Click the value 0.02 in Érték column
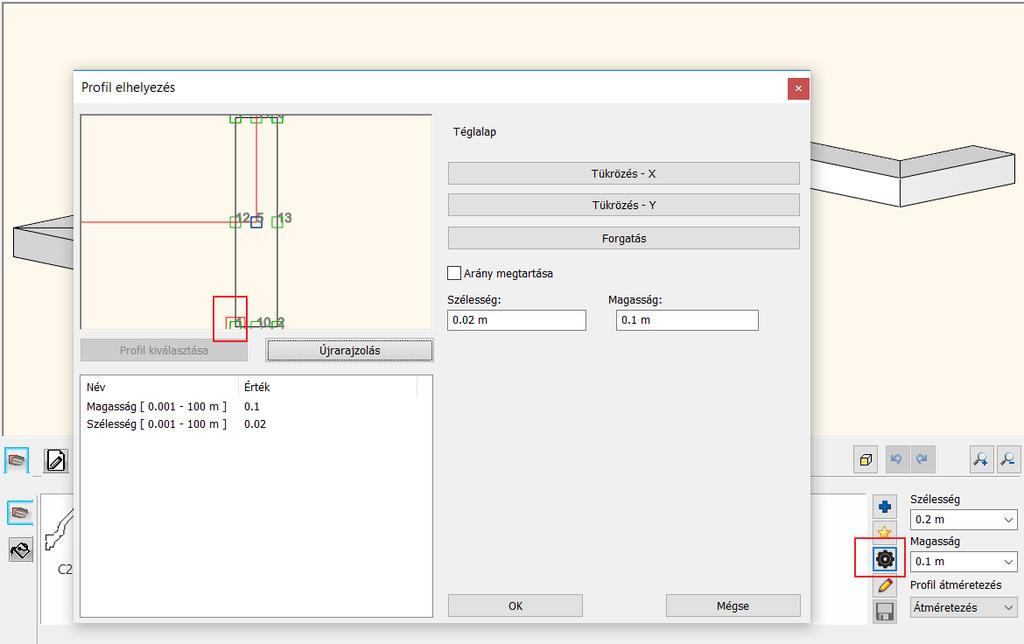Viewport: 1024px width, 644px height. point(255,424)
